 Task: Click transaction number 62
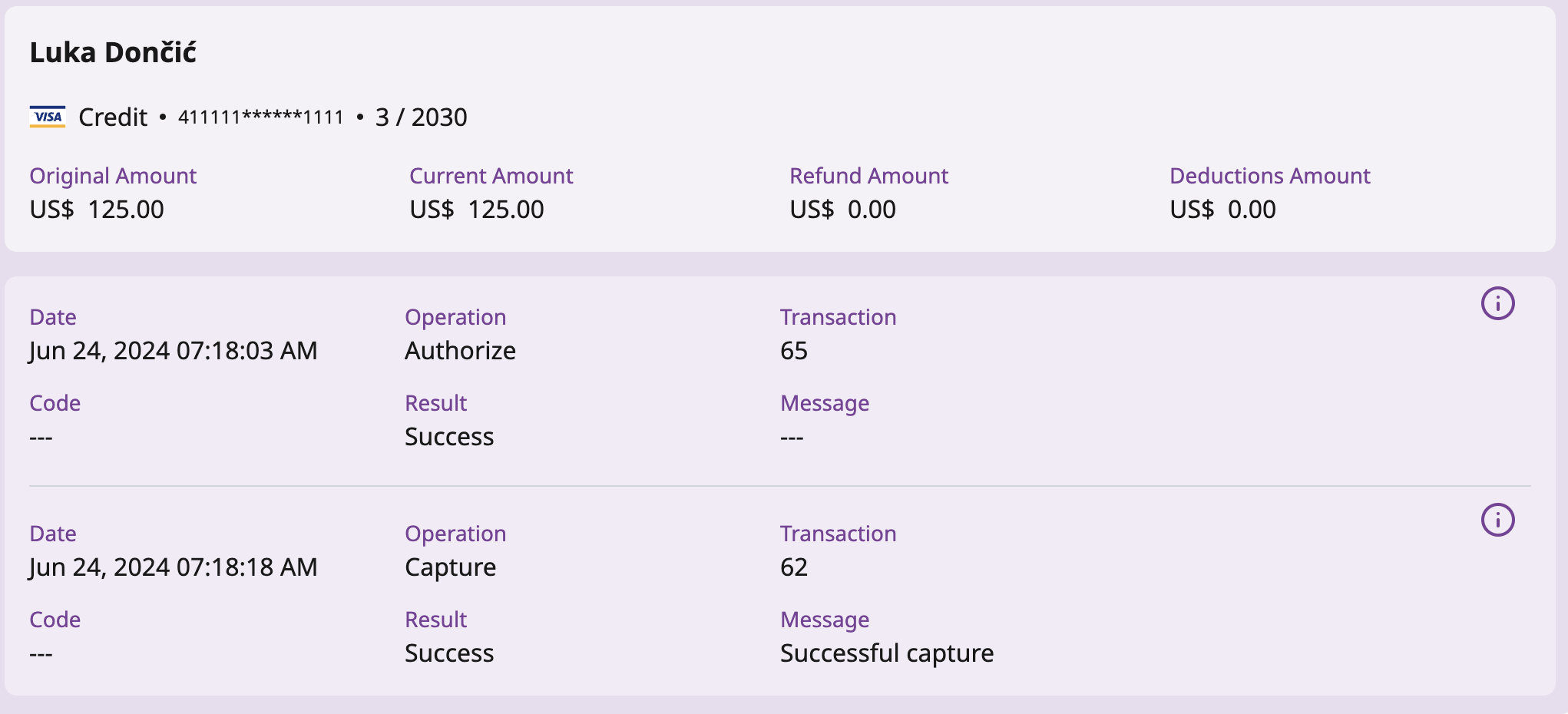pos(794,567)
